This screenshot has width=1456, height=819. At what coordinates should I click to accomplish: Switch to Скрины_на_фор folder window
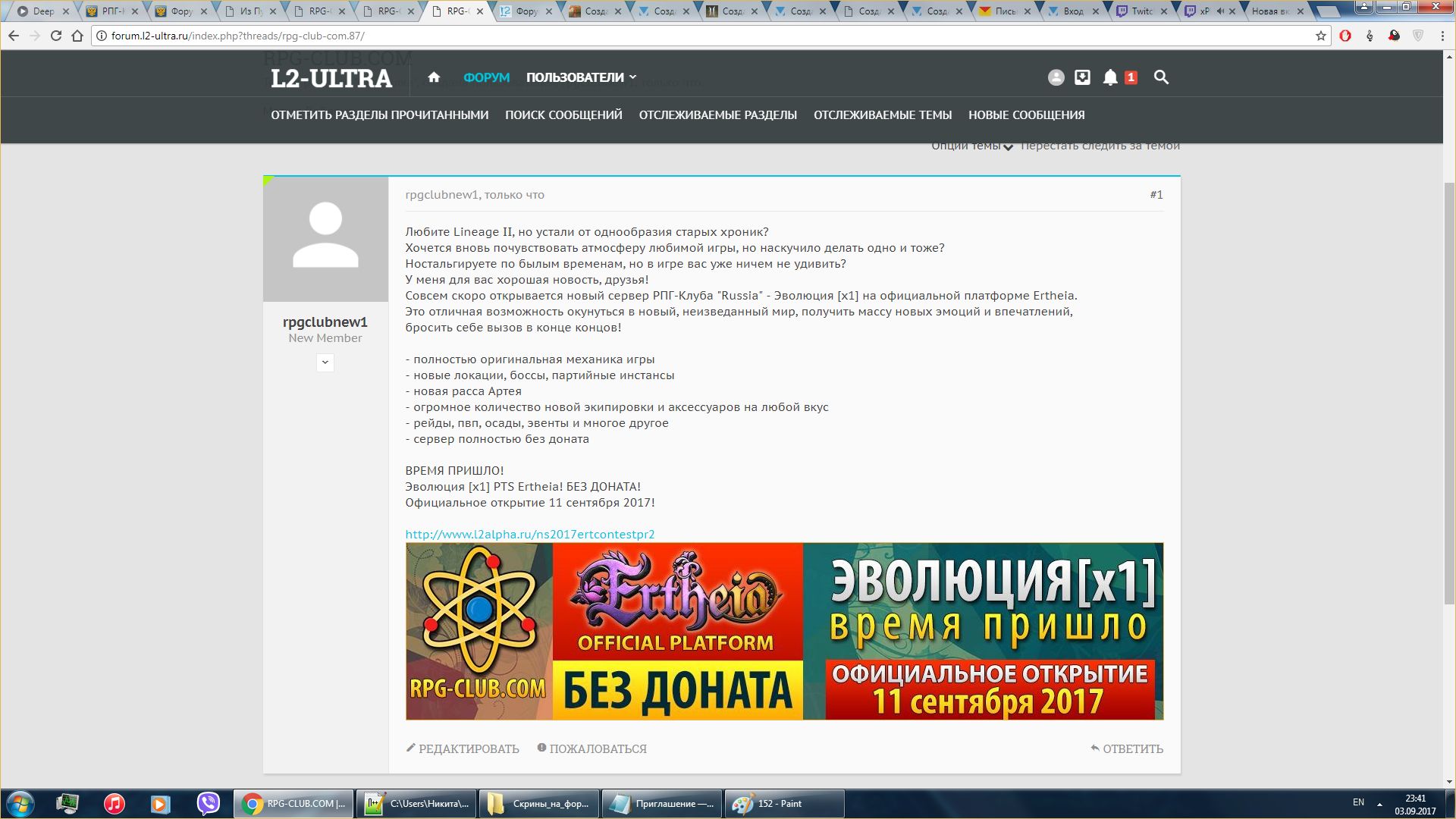(539, 804)
